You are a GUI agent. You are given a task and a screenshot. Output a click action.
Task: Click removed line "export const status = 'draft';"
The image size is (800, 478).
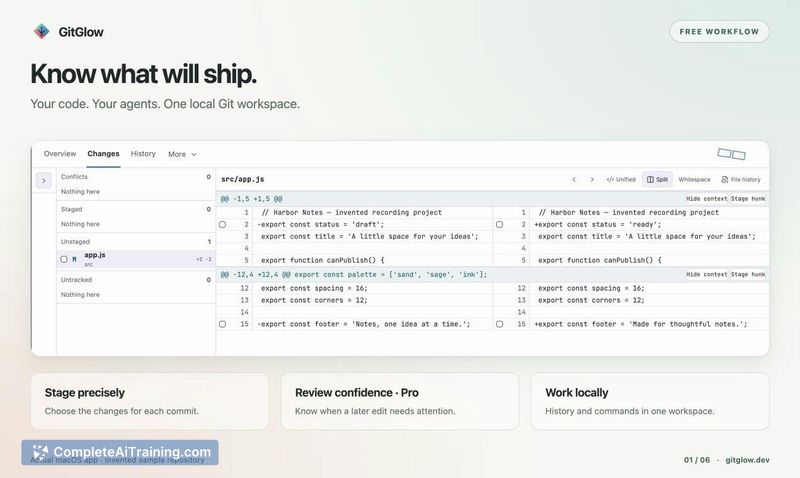[x=321, y=224]
